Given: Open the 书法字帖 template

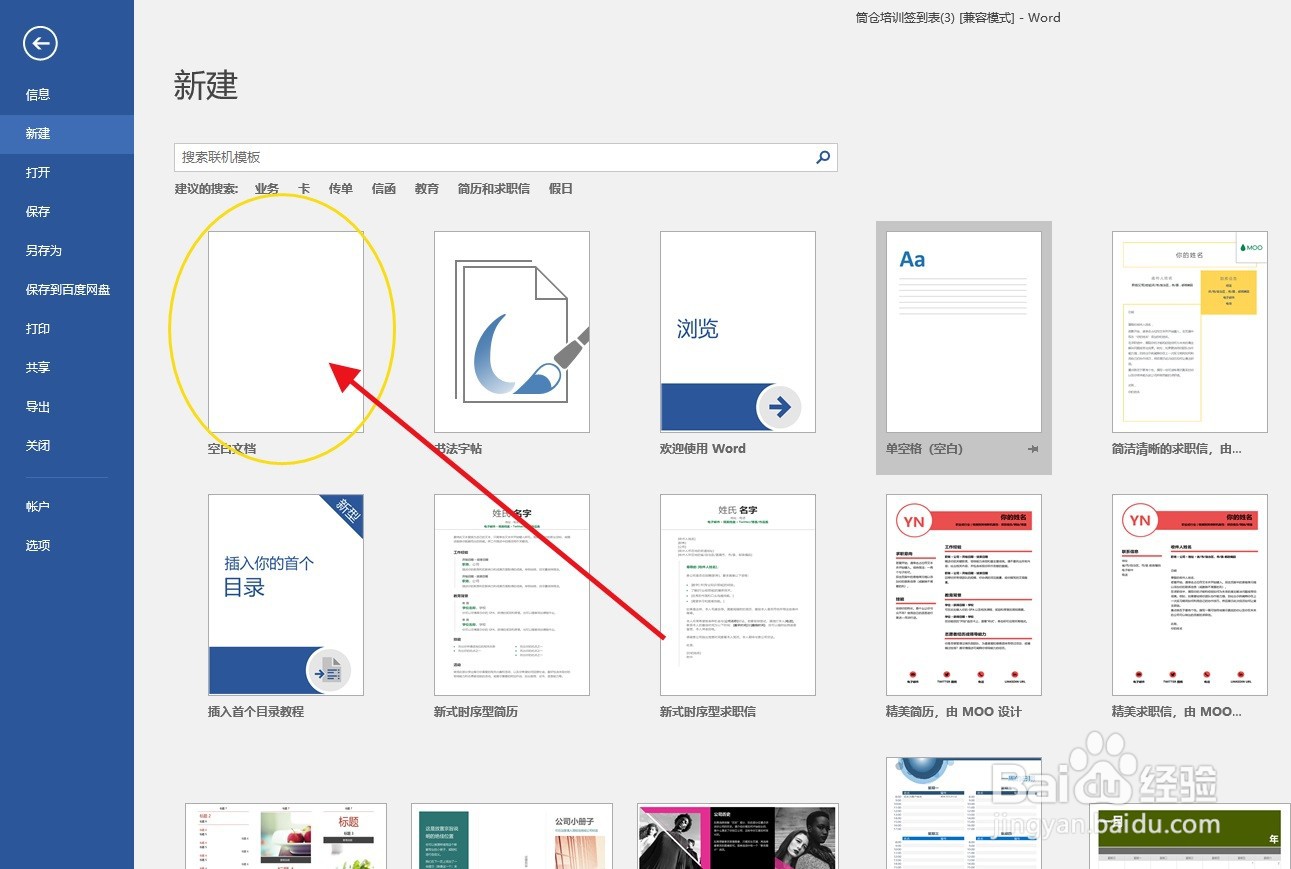Looking at the screenshot, I should point(512,332).
